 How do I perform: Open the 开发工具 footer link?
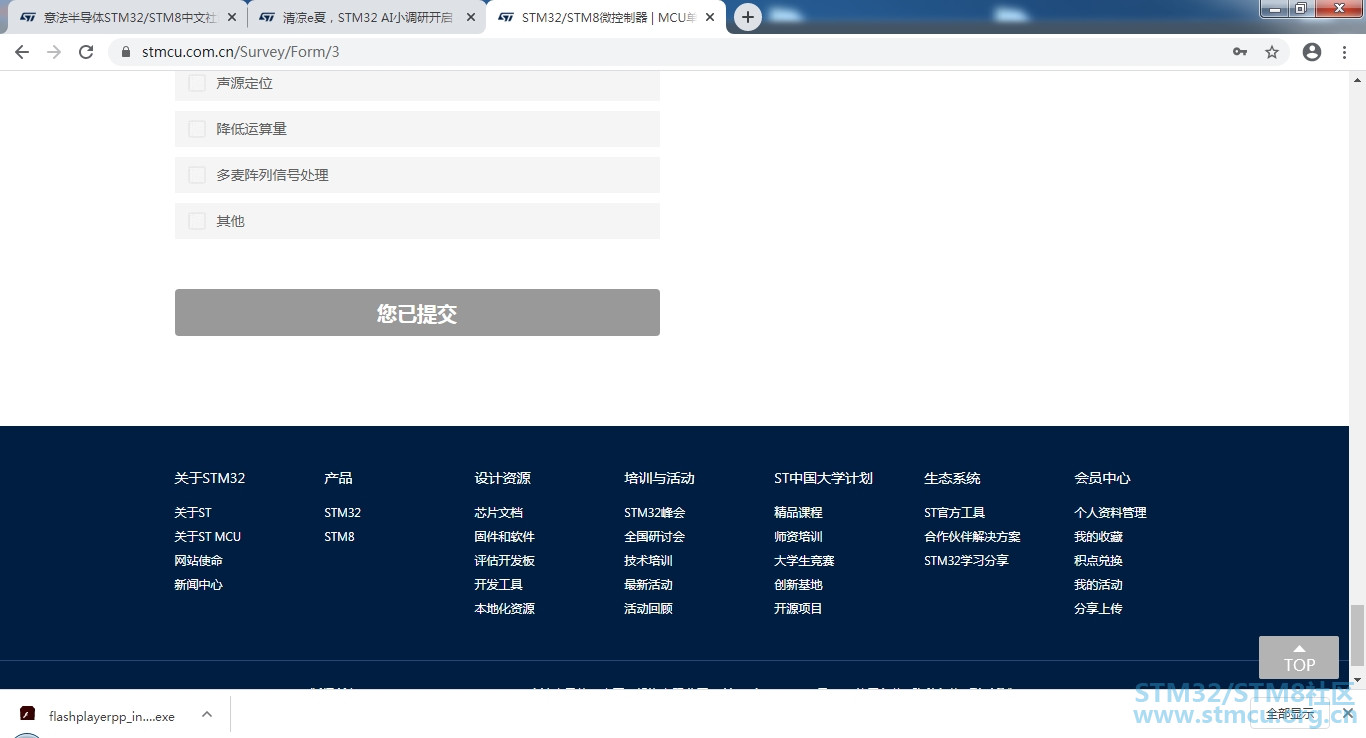click(x=499, y=585)
